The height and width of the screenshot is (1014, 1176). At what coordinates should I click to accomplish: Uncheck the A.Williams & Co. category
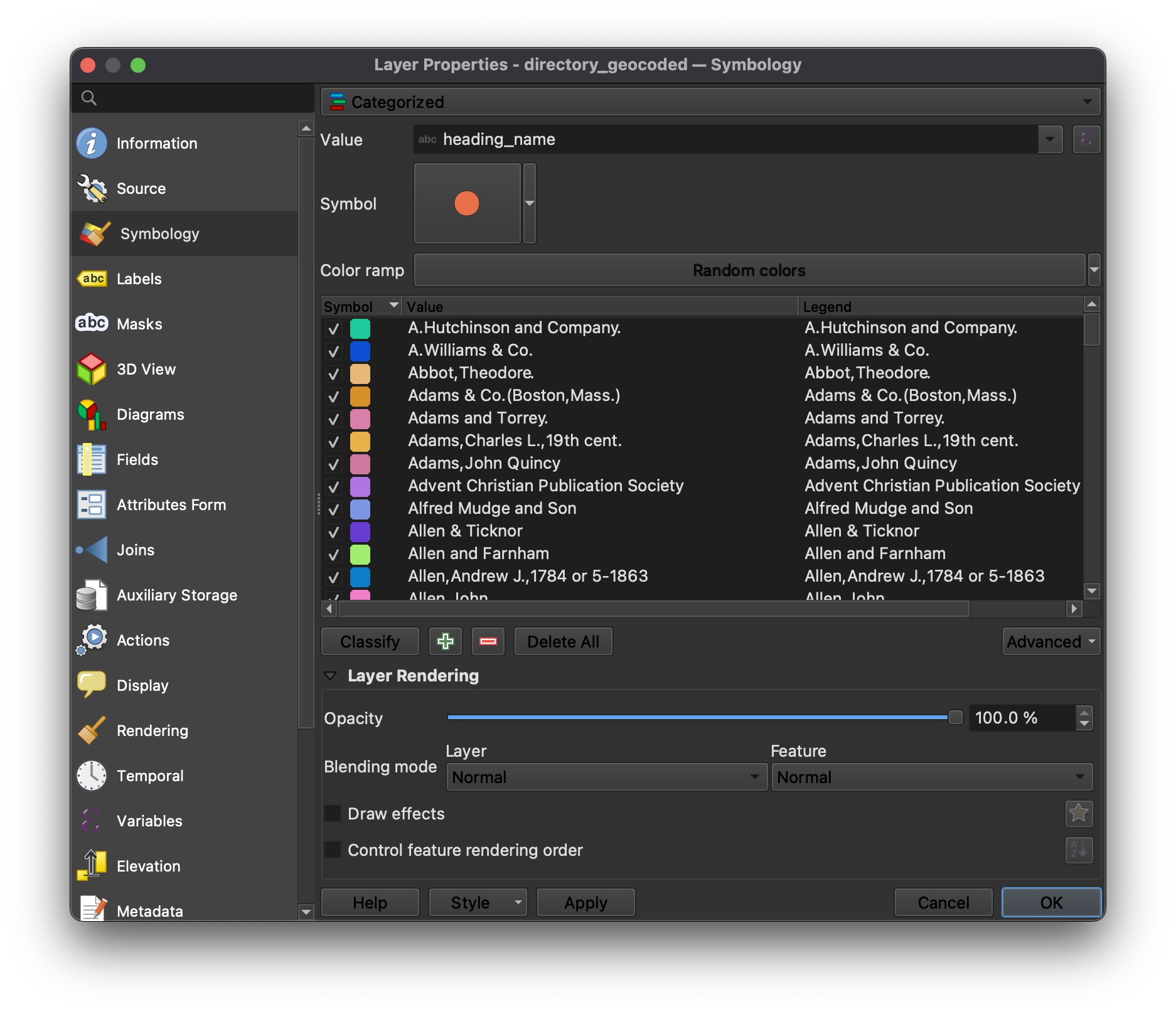point(333,351)
